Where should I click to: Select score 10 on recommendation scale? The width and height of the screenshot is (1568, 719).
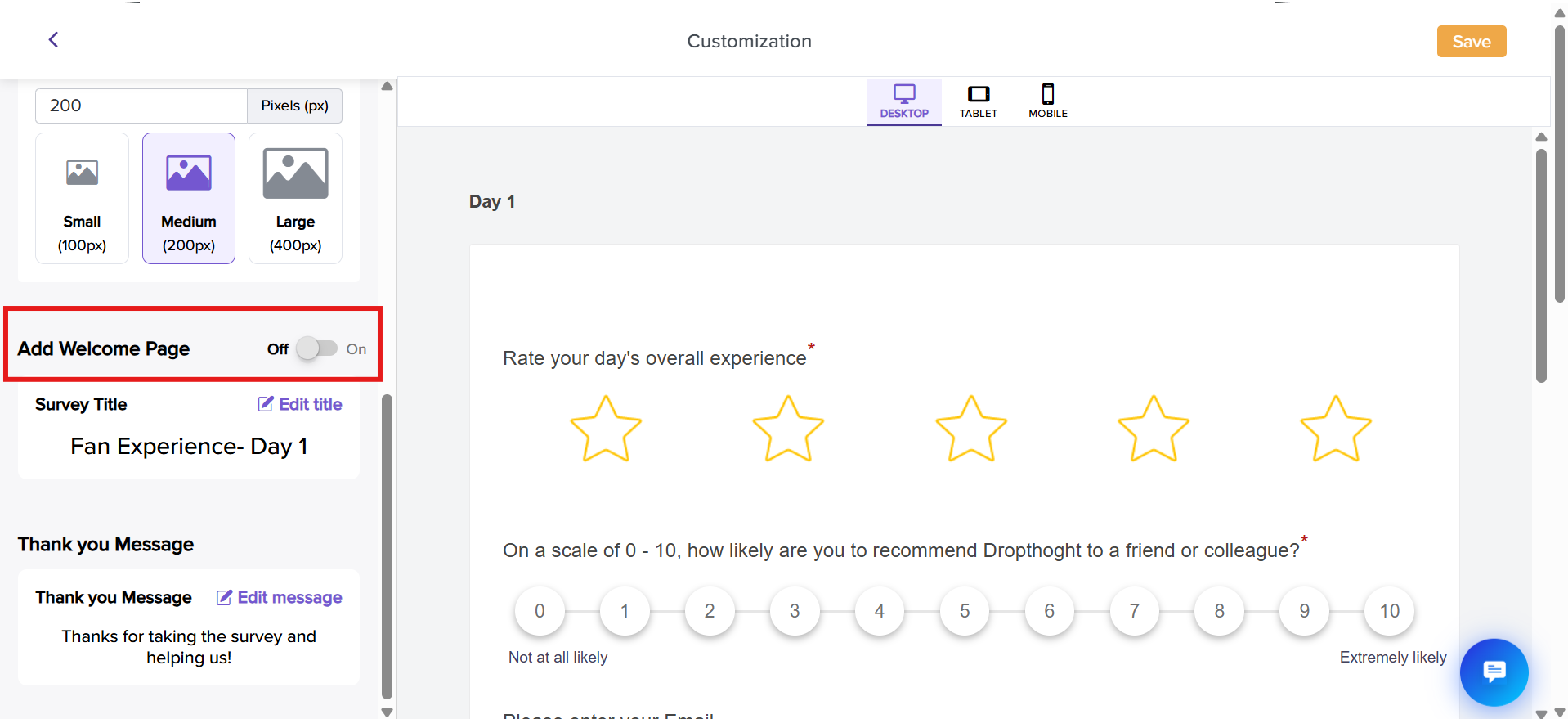(1389, 611)
